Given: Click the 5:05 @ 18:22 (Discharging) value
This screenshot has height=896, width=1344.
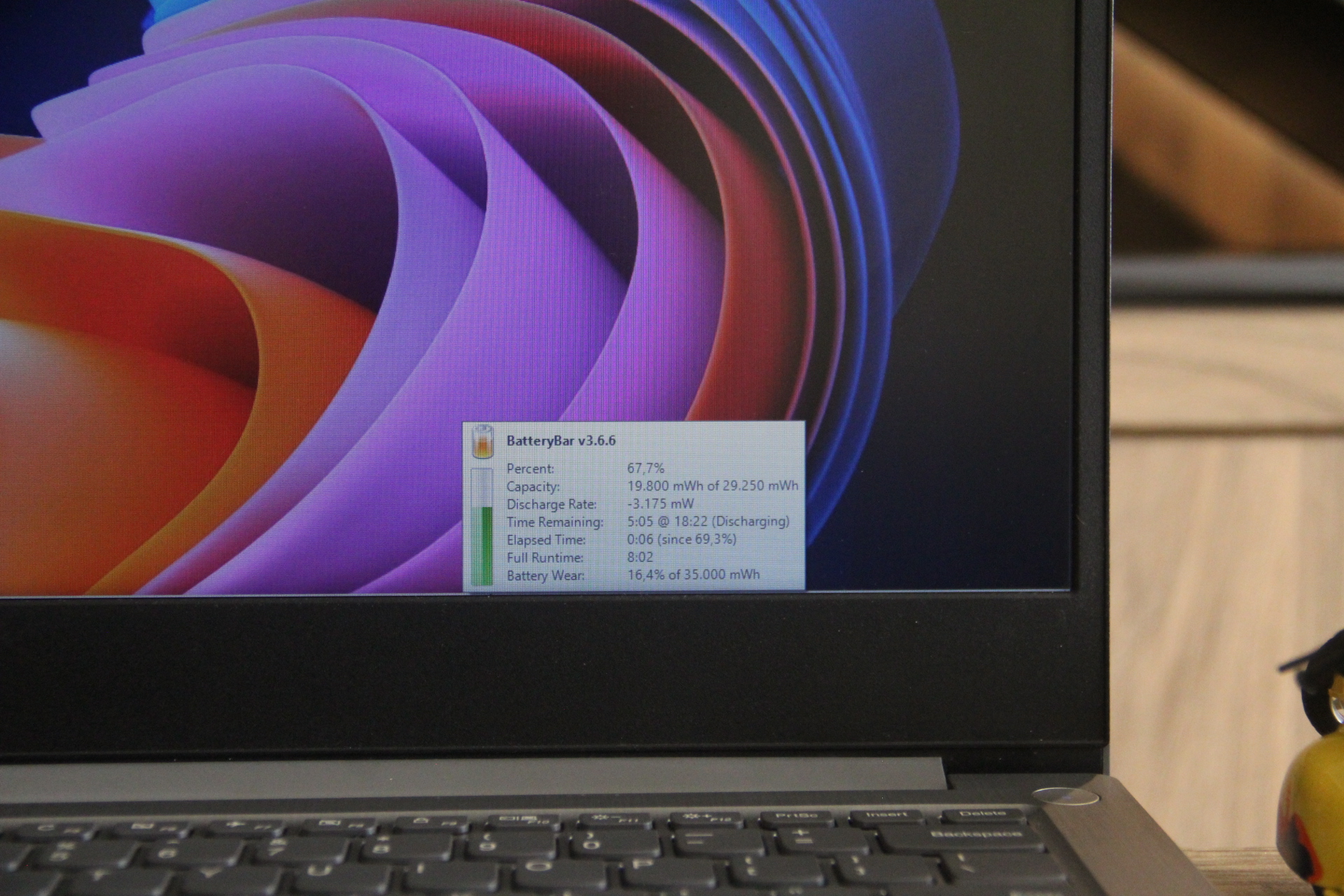Looking at the screenshot, I should pos(708,521).
